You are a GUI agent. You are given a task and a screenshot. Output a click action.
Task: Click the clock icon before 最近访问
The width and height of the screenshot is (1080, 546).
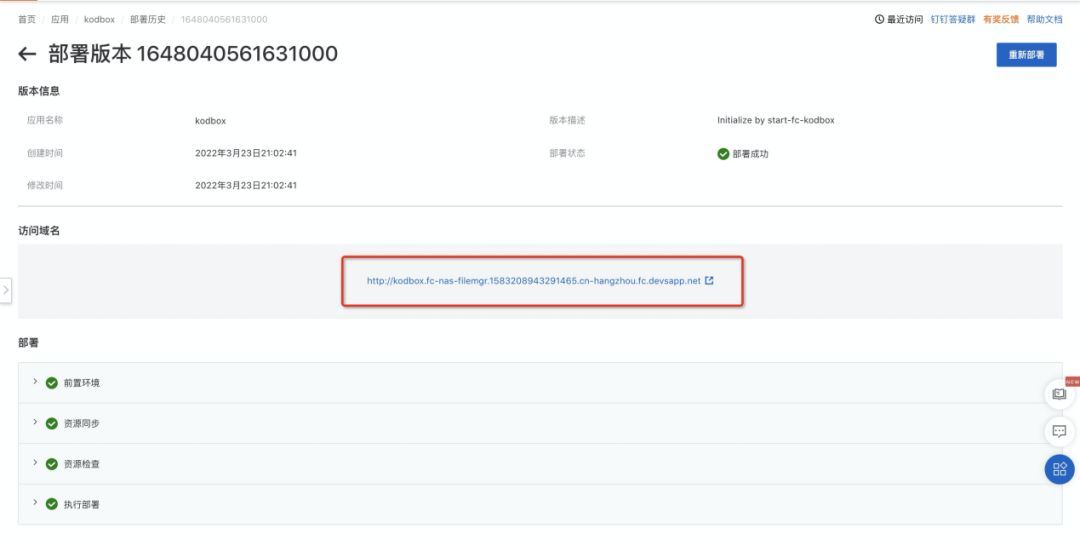[x=880, y=19]
